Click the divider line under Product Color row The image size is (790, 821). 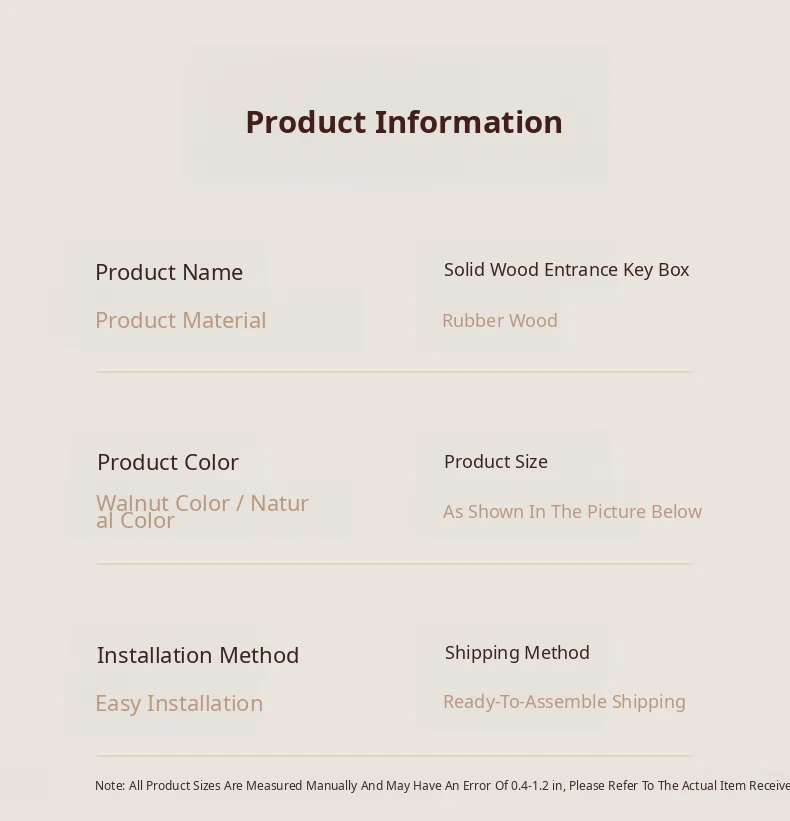tap(394, 564)
